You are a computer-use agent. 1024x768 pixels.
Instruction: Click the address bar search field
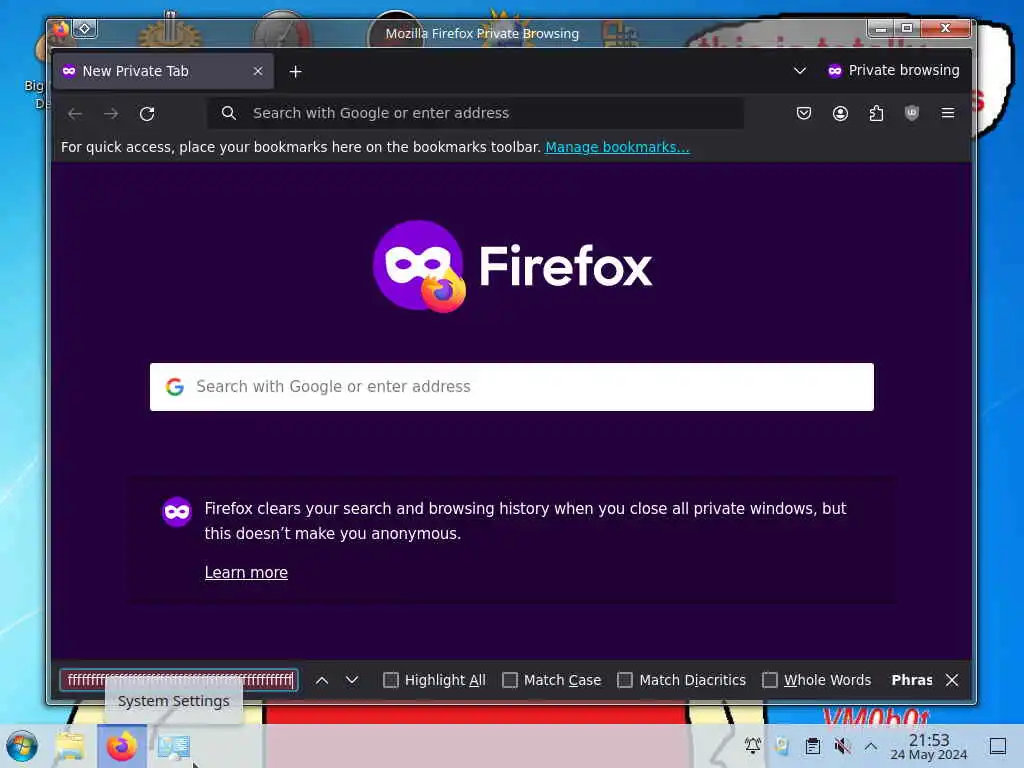[x=475, y=113]
